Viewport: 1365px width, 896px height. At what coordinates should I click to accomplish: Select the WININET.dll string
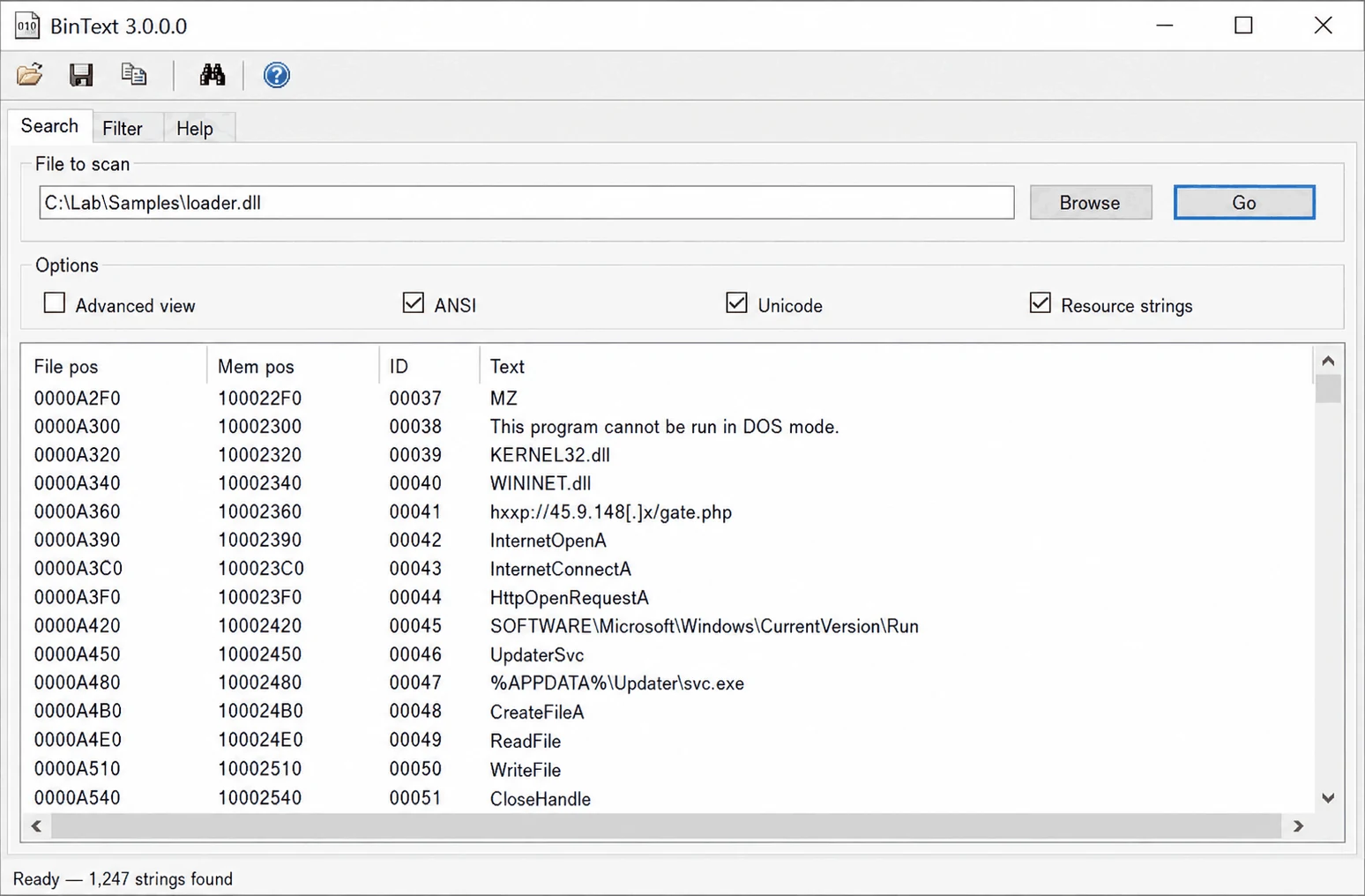[x=541, y=483]
